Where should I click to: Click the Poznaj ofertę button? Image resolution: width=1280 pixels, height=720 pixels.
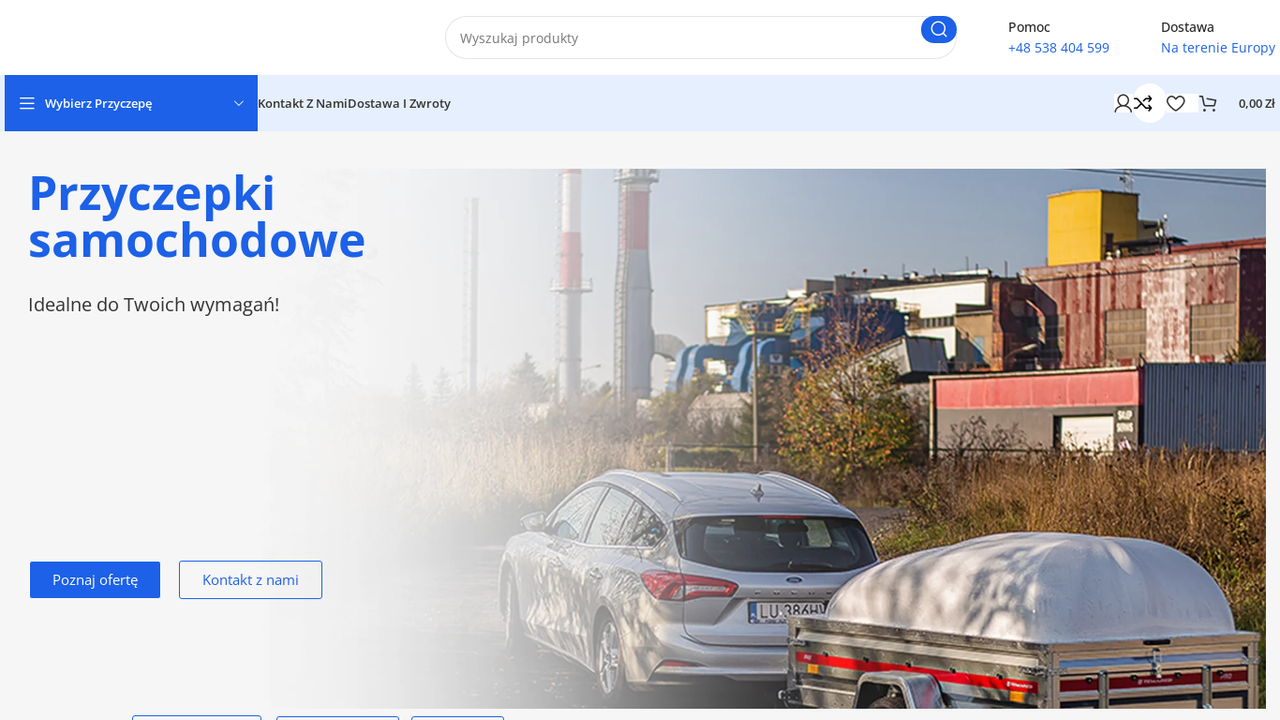pos(95,580)
